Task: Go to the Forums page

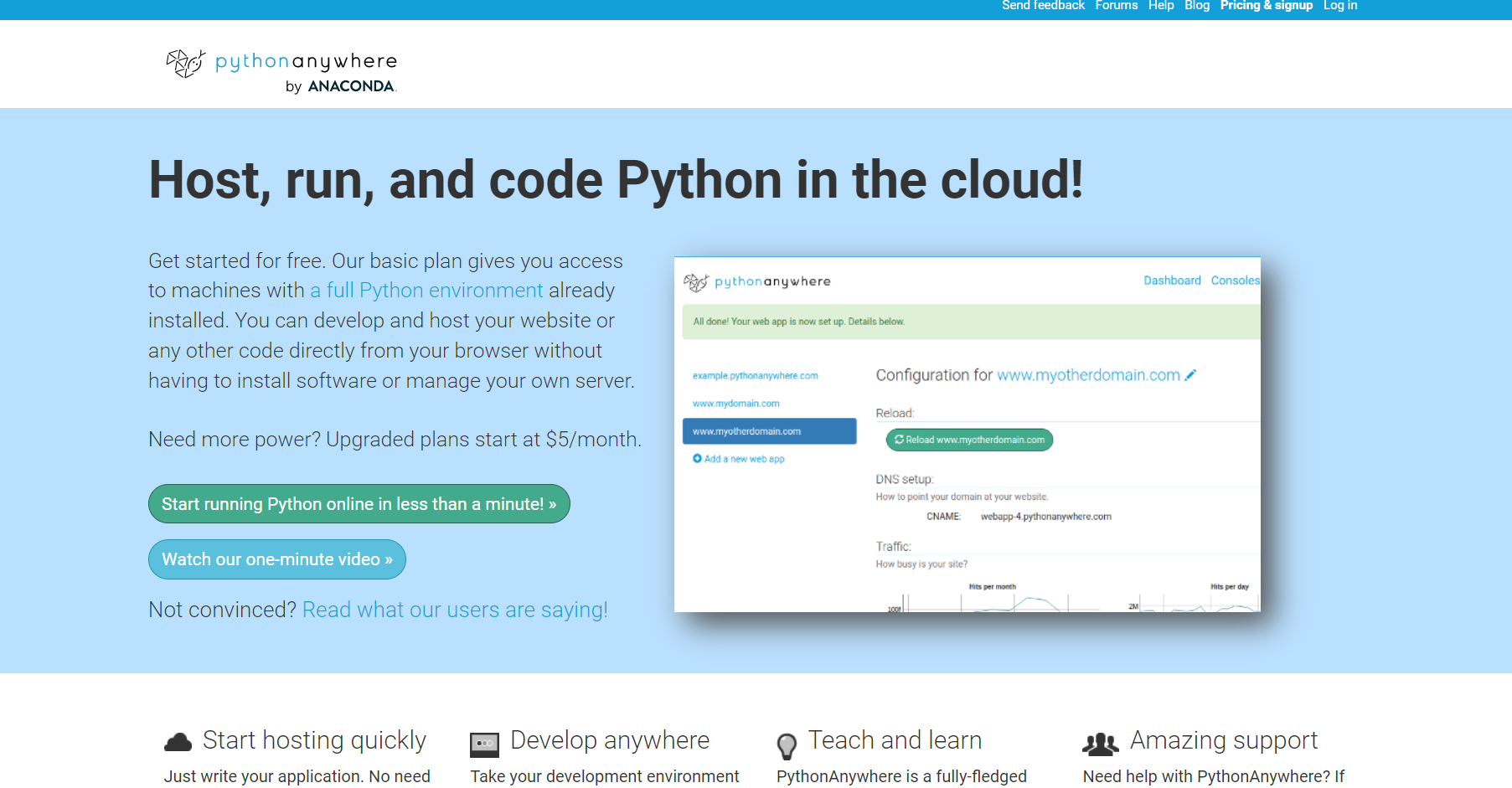Action: [1117, 6]
